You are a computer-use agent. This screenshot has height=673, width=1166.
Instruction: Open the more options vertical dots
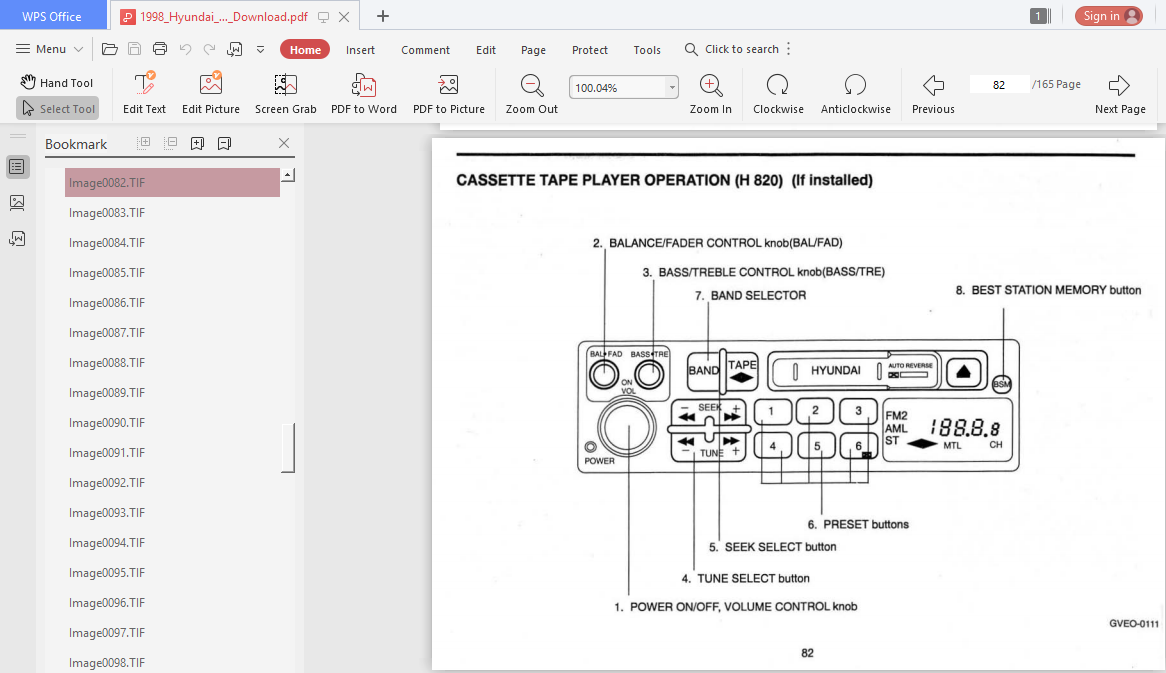pyautogui.click(x=788, y=49)
